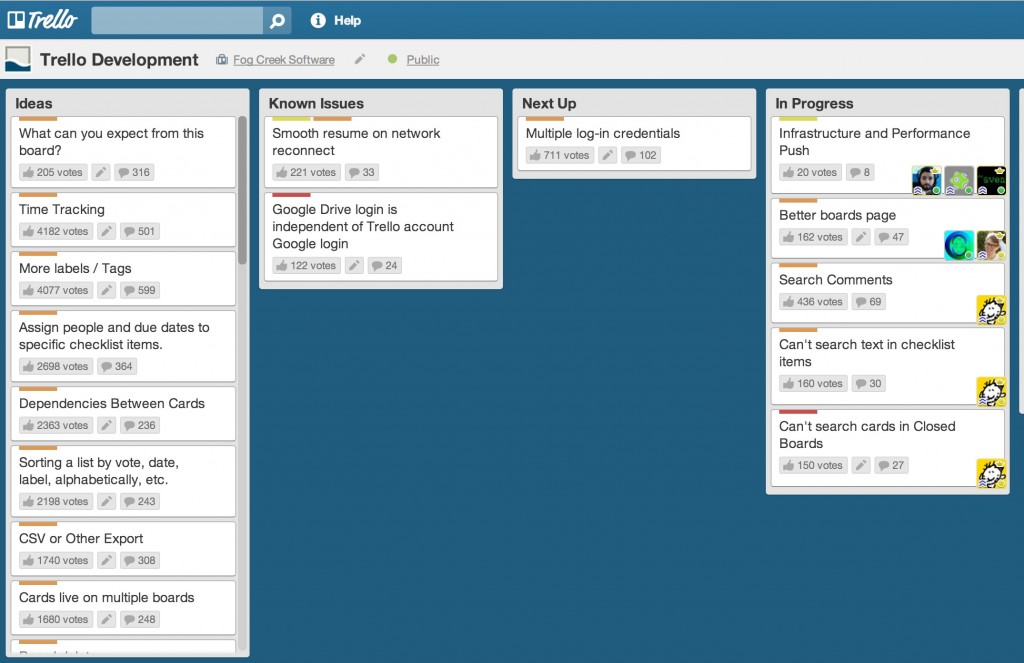Screen dimensions: 1024x663
Task: Click the red label on Google Drive login card
Action: [291, 195]
